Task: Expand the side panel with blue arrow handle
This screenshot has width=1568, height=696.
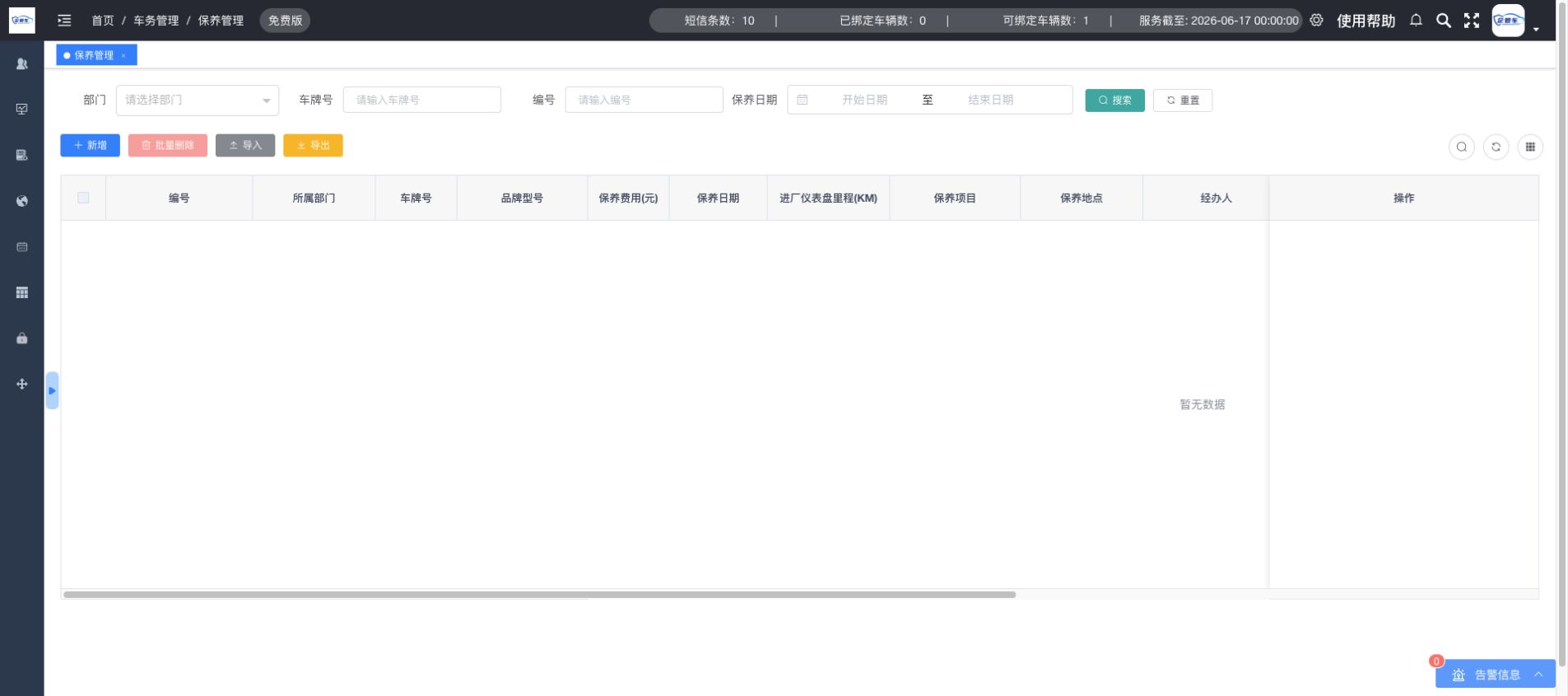Action: [x=52, y=390]
